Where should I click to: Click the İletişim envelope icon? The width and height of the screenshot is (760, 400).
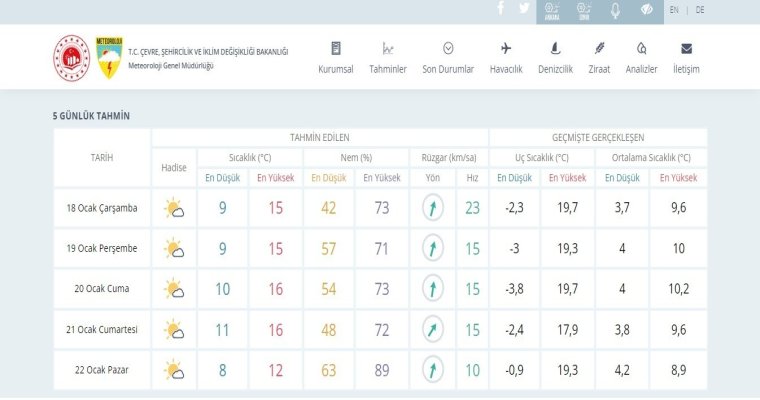tap(686, 48)
